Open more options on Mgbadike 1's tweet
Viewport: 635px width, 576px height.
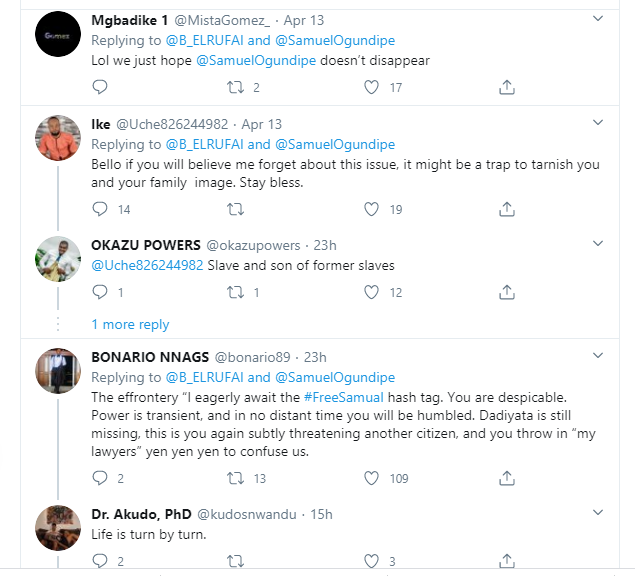[x=599, y=19]
